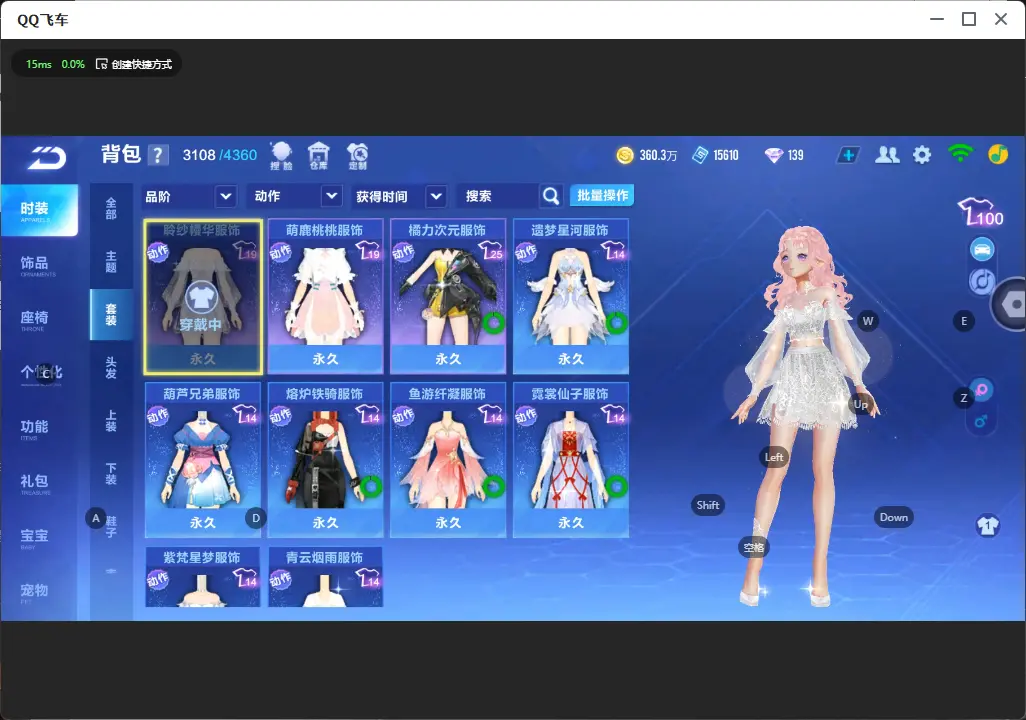Click the blue plus recharge button
Image resolution: width=1026 pixels, height=720 pixels.
tap(848, 155)
